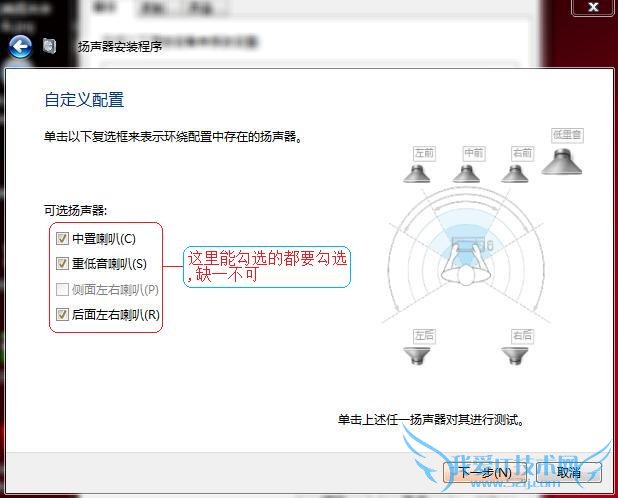Toggle the 重低音喇叭(S) checkbox
Image resolution: width=618 pixels, height=498 pixels.
[x=62, y=263]
